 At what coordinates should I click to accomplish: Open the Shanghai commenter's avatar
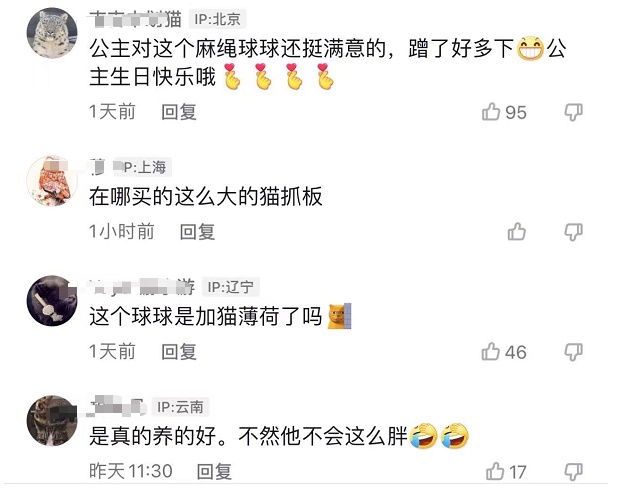tap(52, 181)
